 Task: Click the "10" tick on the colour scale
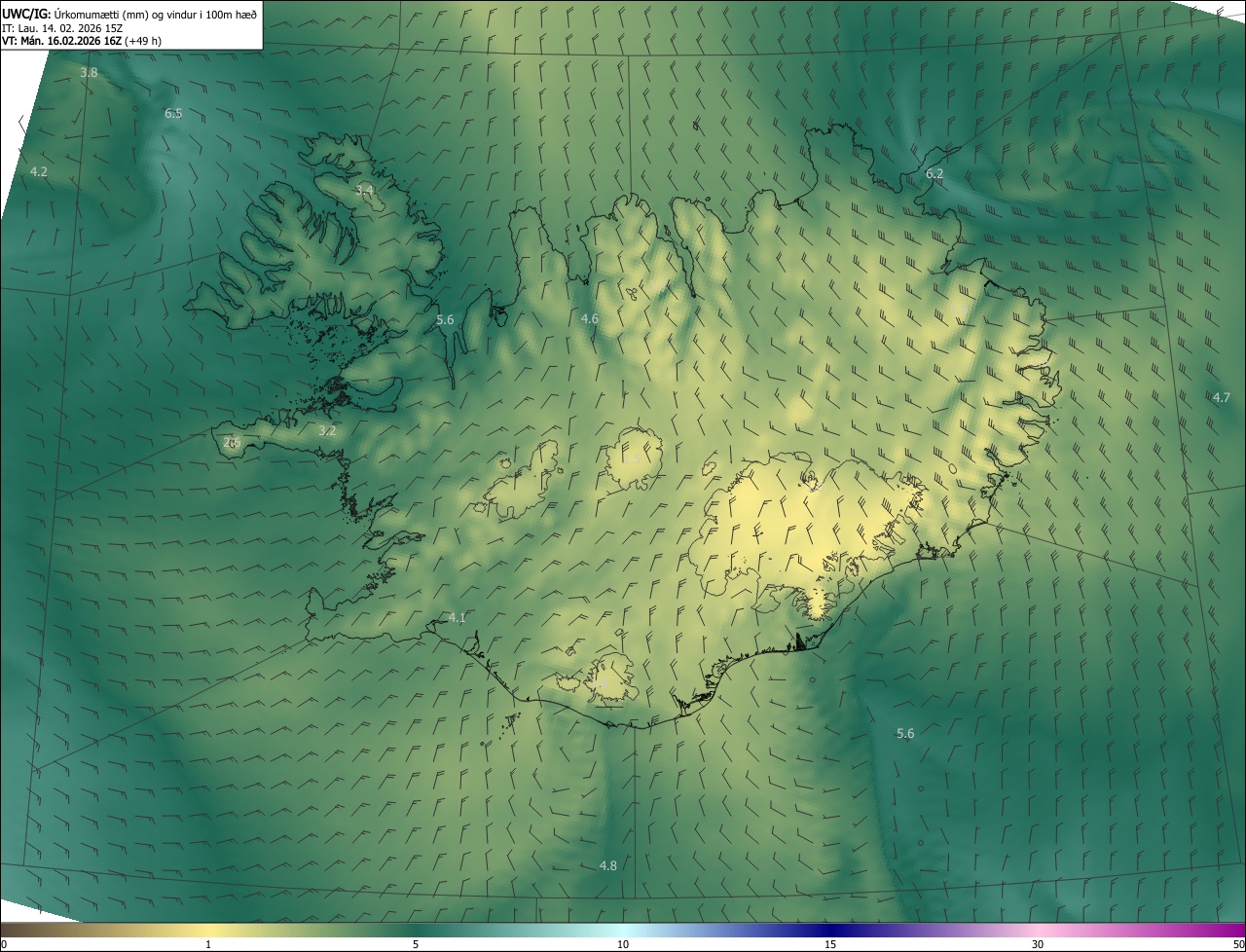click(623, 945)
